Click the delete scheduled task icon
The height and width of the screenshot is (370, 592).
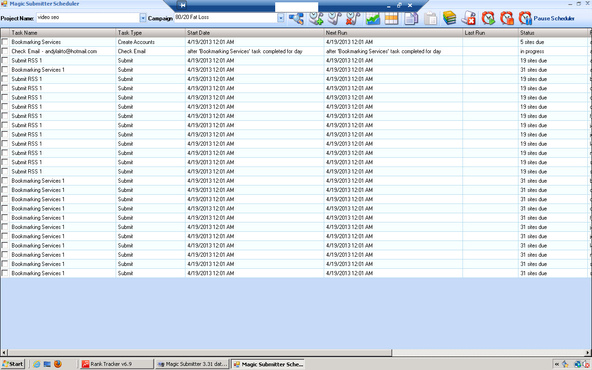point(353,18)
